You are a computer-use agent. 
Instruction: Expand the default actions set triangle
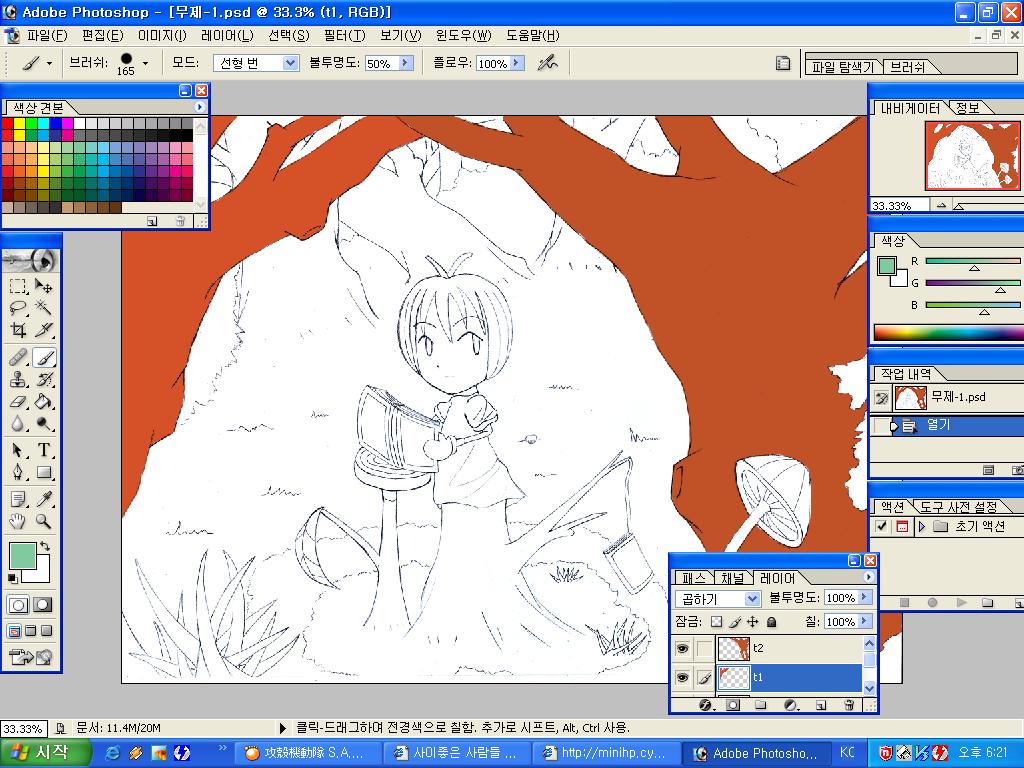[921, 526]
